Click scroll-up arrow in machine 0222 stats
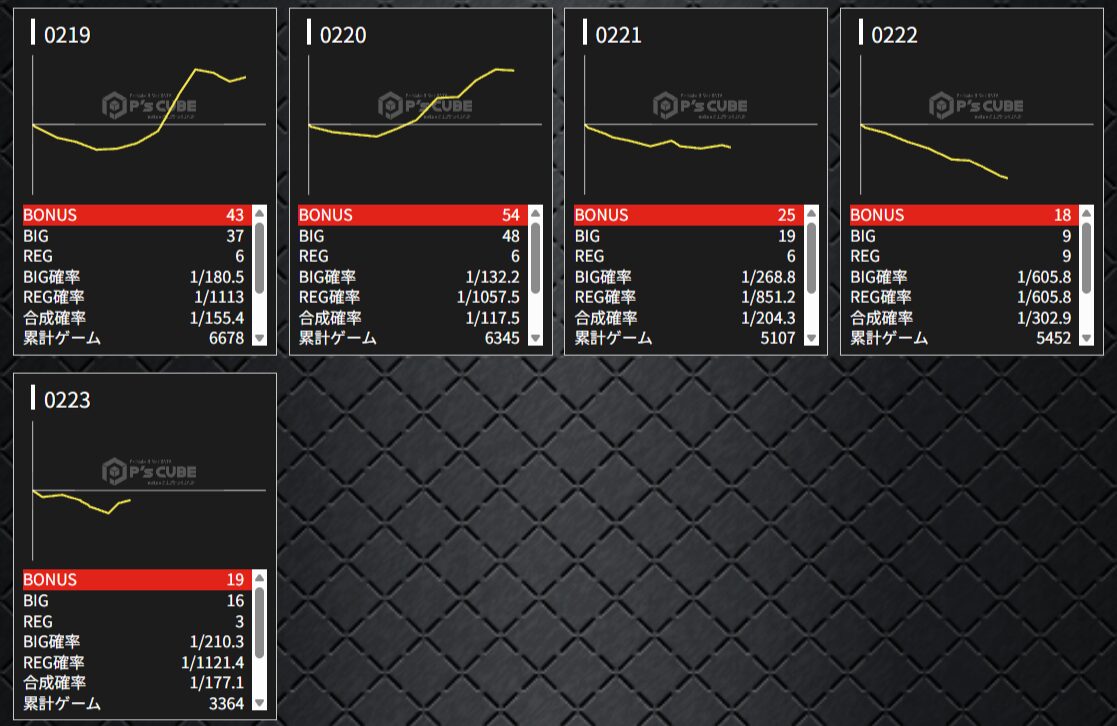Screen dimensions: 1117x726 [x=1087, y=213]
